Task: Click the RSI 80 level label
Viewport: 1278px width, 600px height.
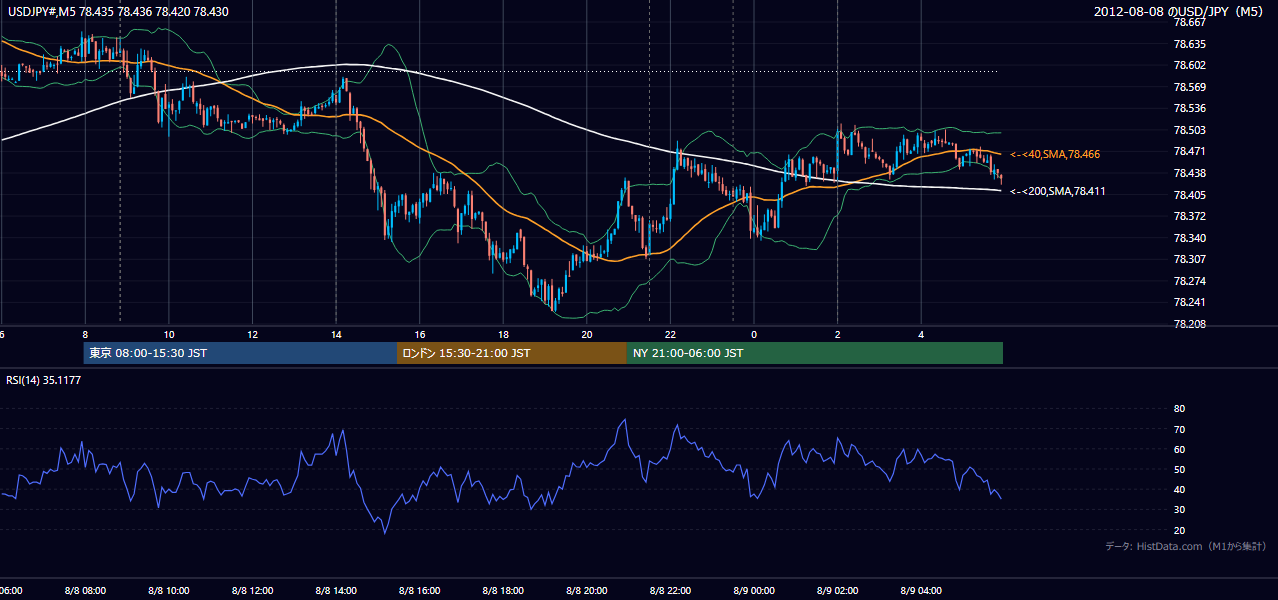Action: (1179, 409)
